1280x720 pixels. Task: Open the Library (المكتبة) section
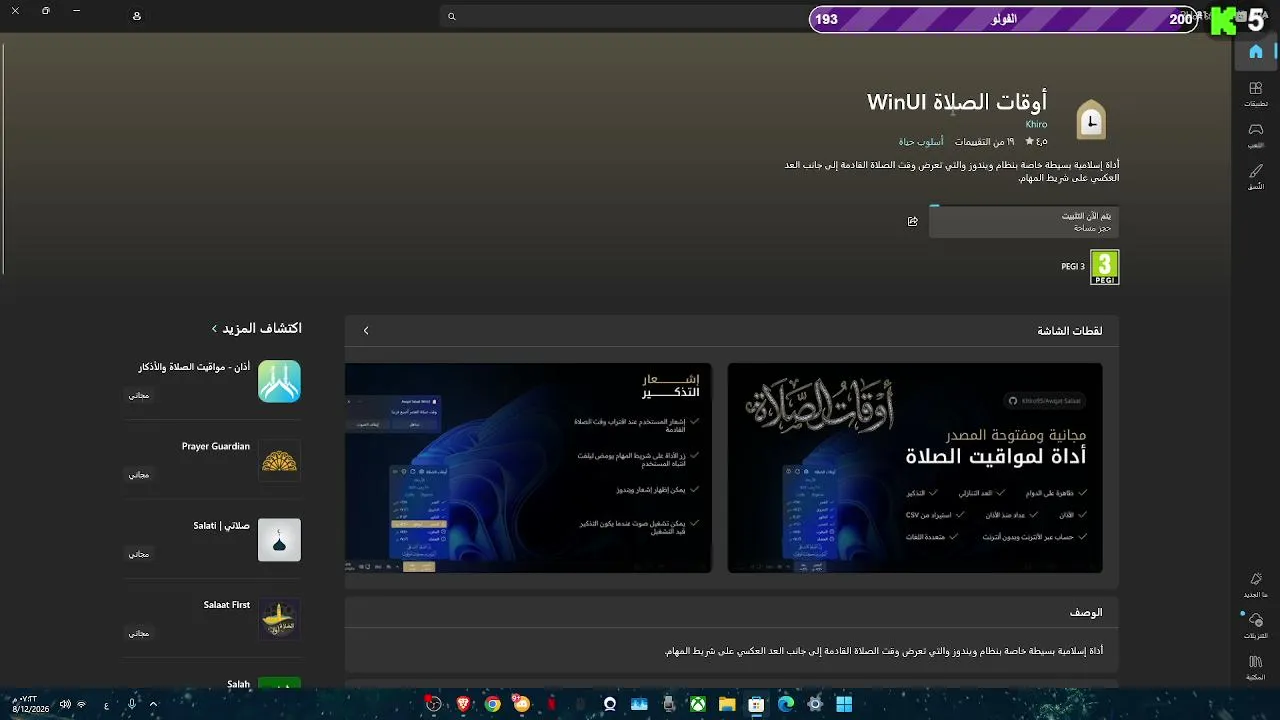(1256, 667)
